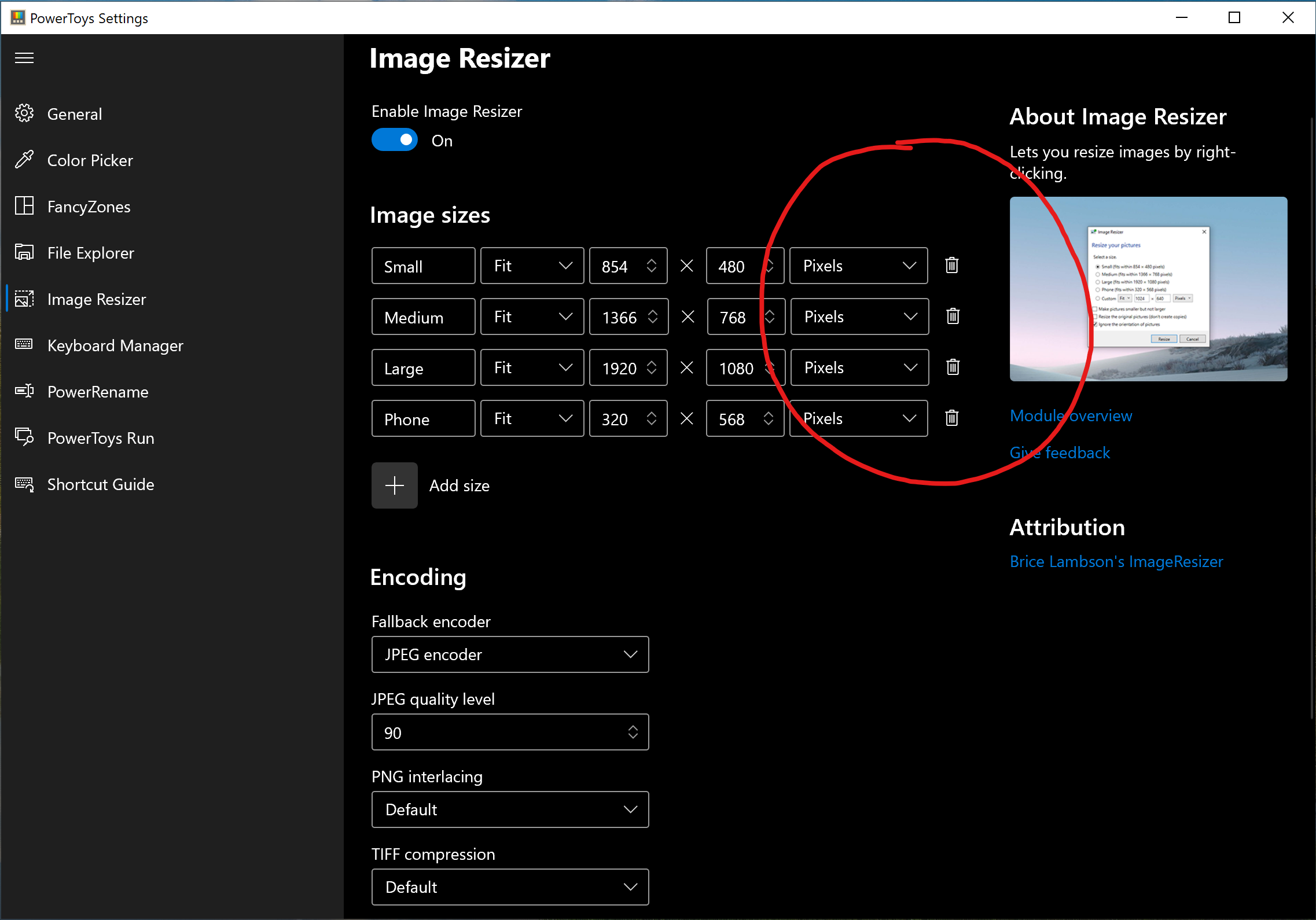The image size is (1316, 920).
Task: Select the Color Picker module
Action: point(90,160)
